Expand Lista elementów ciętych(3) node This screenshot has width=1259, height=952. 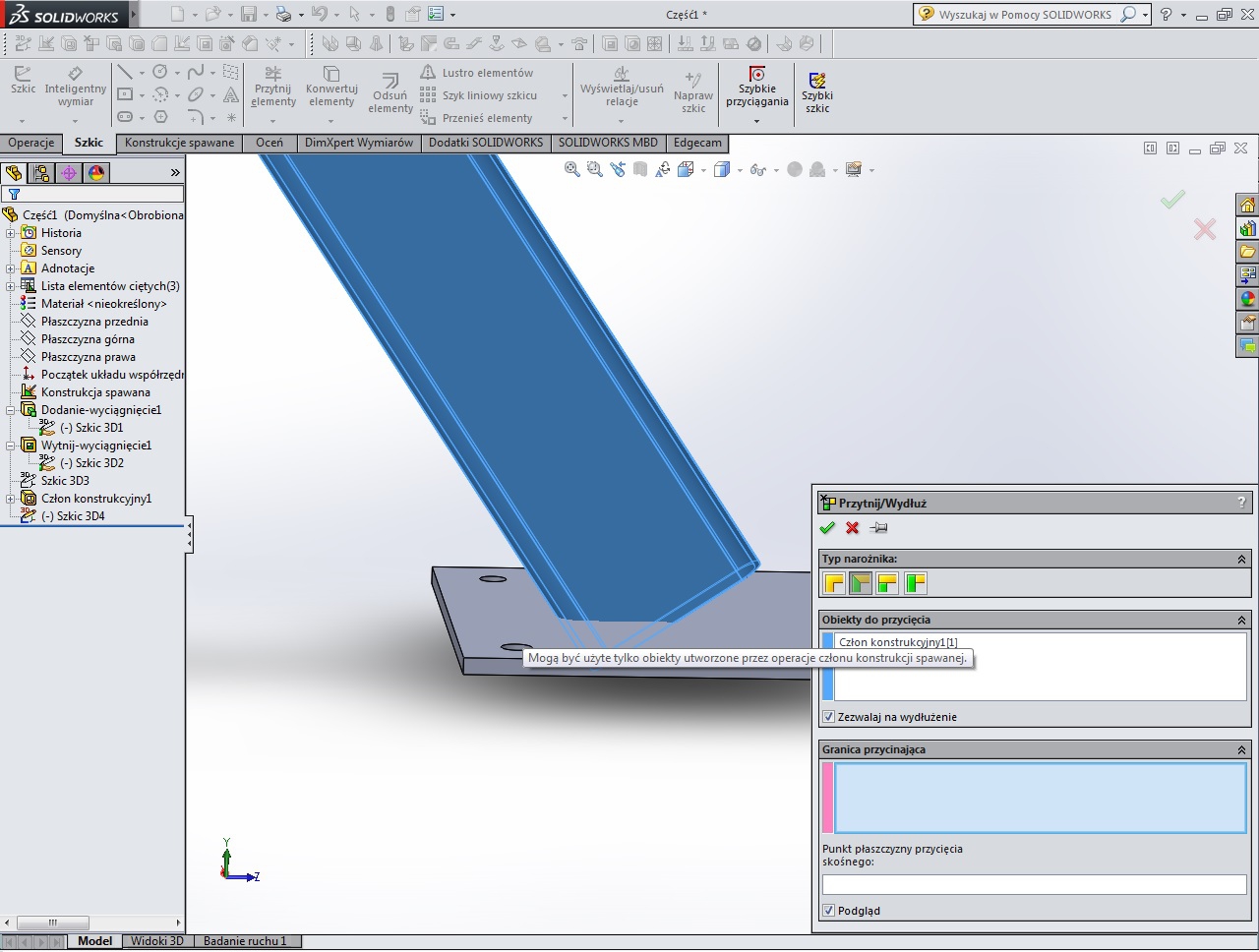pyautogui.click(x=11, y=286)
